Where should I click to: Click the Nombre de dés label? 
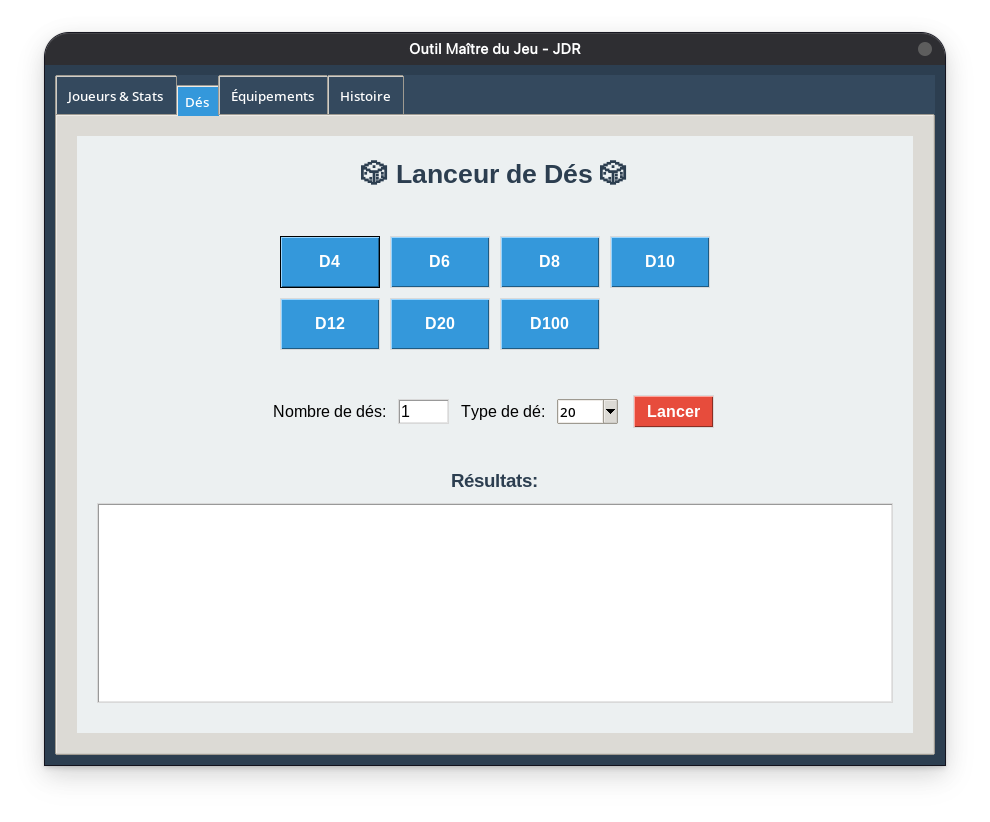(329, 412)
